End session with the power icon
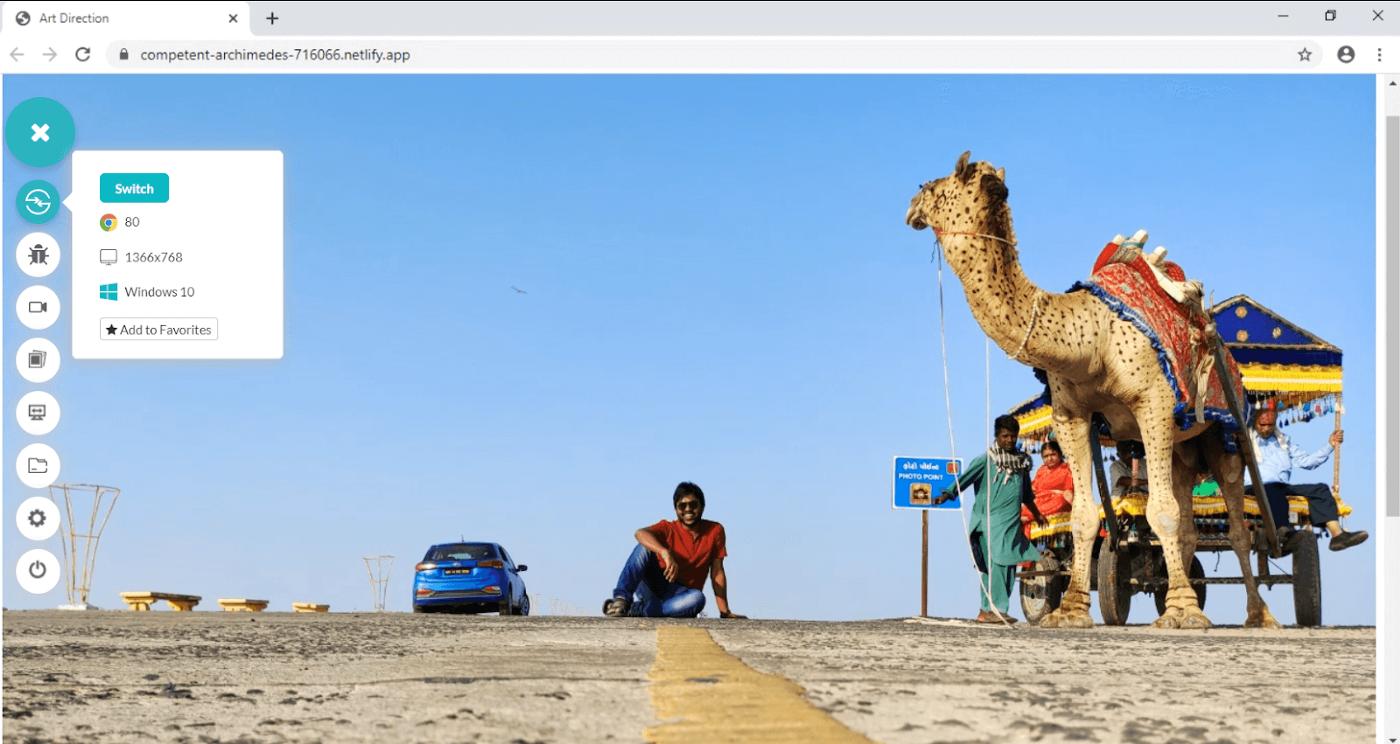This screenshot has height=744, width=1400. 38,570
